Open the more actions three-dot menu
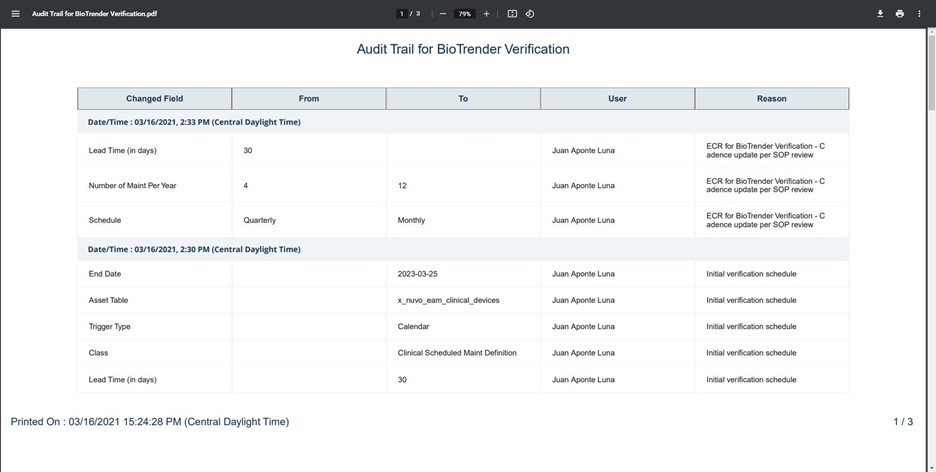Image resolution: width=936 pixels, height=472 pixels. click(919, 14)
